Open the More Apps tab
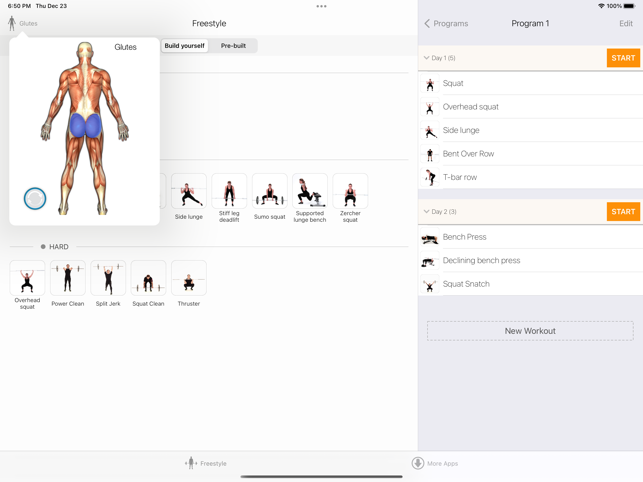Viewport: 643px width, 482px height. pyautogui.click(x=434, y=463)
